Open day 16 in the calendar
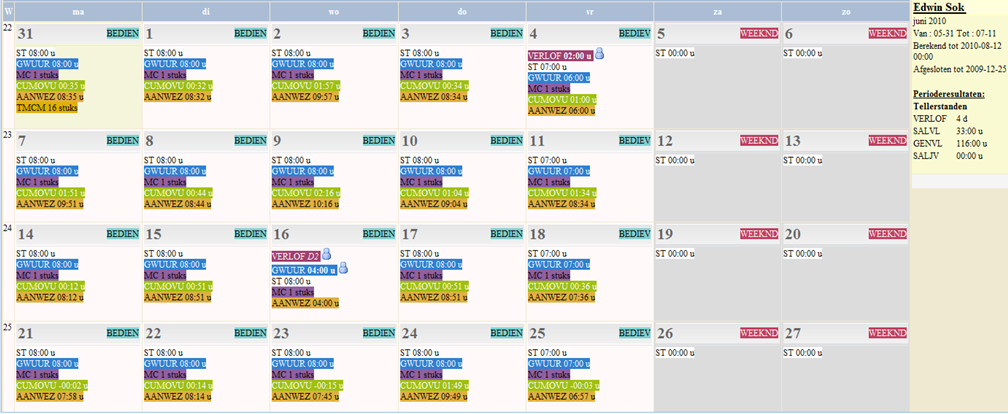1008x414 pixels. [282, 235]
